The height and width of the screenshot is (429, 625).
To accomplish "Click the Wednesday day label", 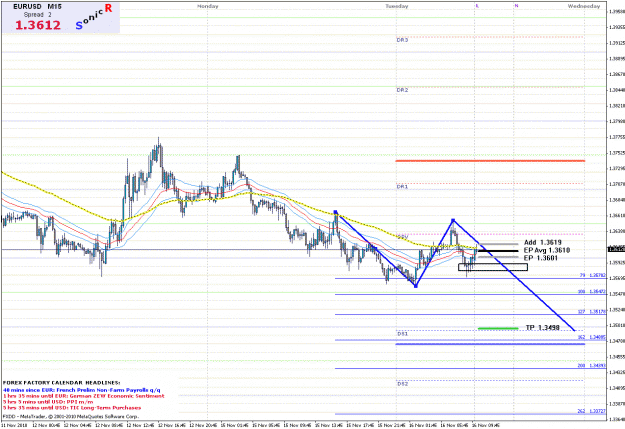I will [x=584, y=6].
